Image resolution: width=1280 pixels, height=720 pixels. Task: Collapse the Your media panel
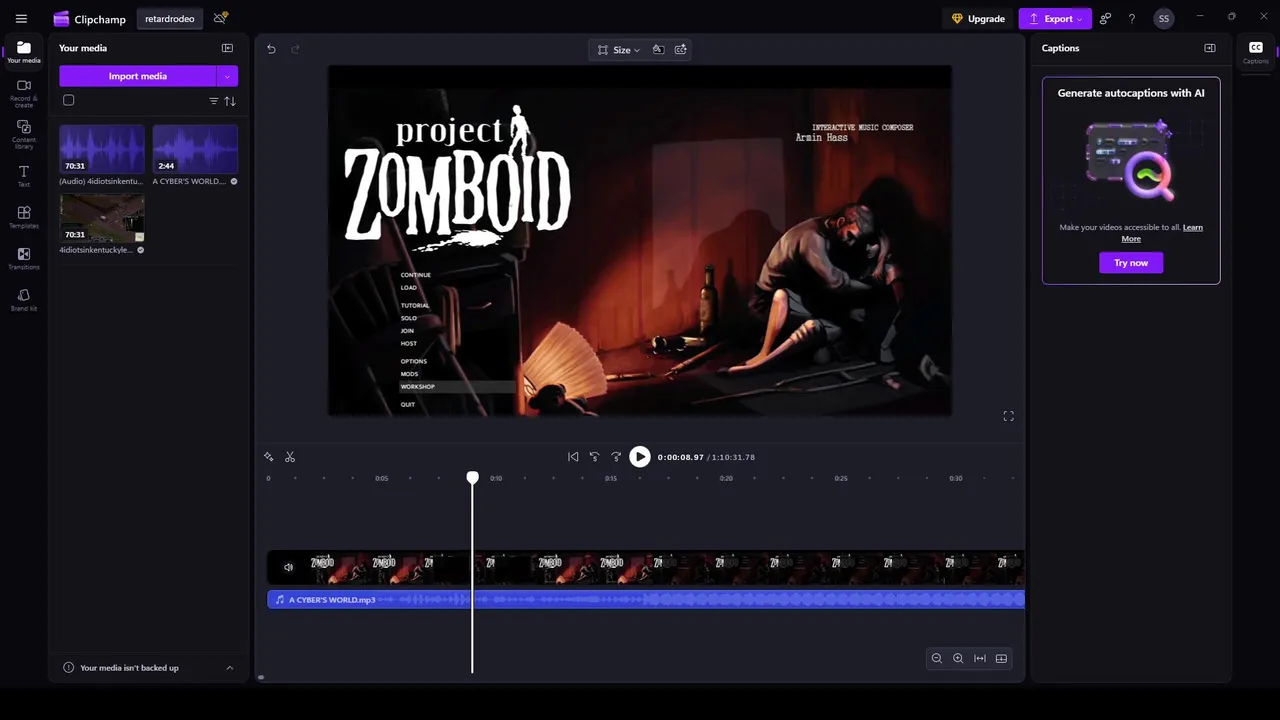[x=227, y=48]
